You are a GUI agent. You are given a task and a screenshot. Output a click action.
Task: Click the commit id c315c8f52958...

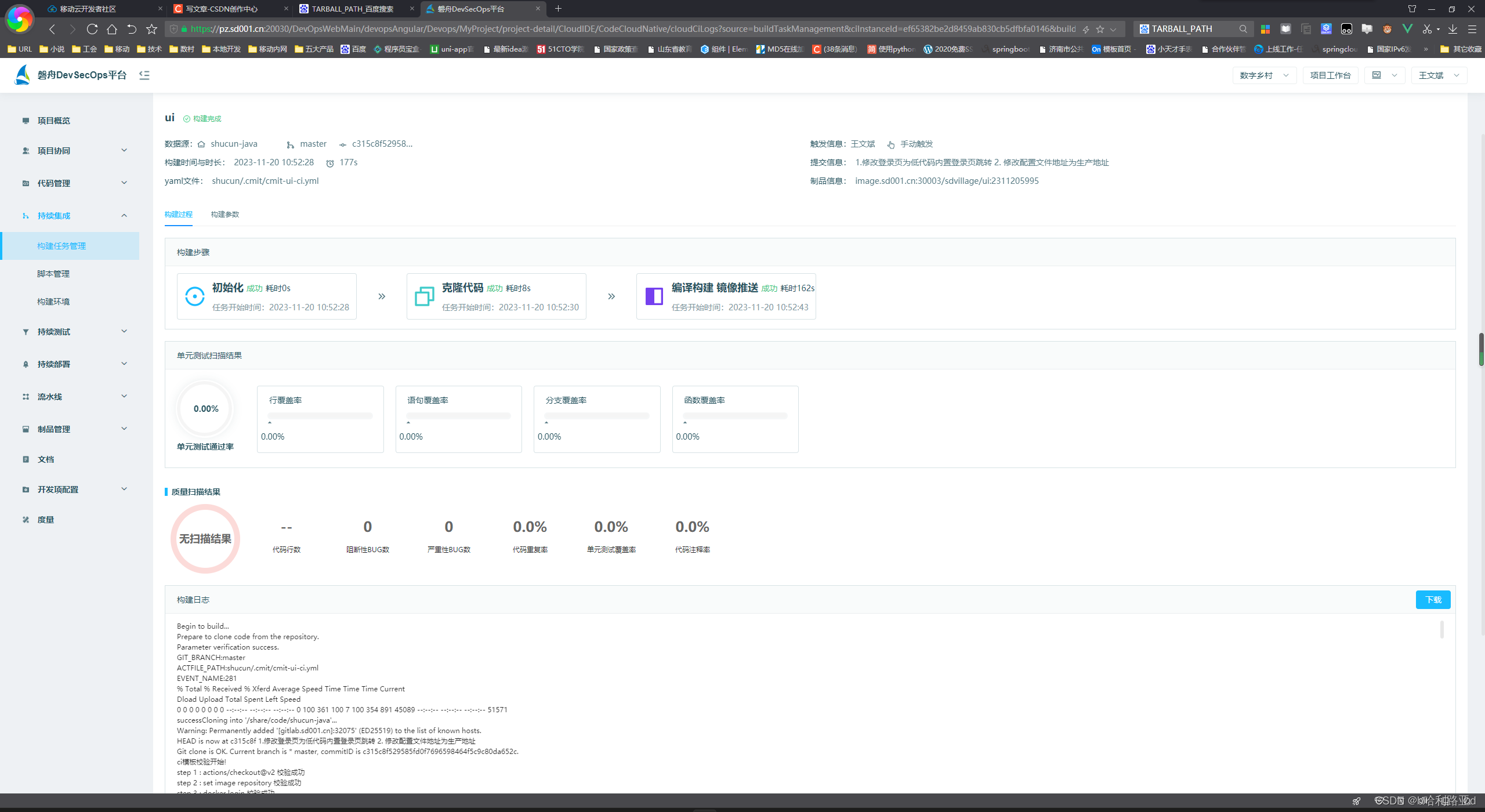click(382, 144)
